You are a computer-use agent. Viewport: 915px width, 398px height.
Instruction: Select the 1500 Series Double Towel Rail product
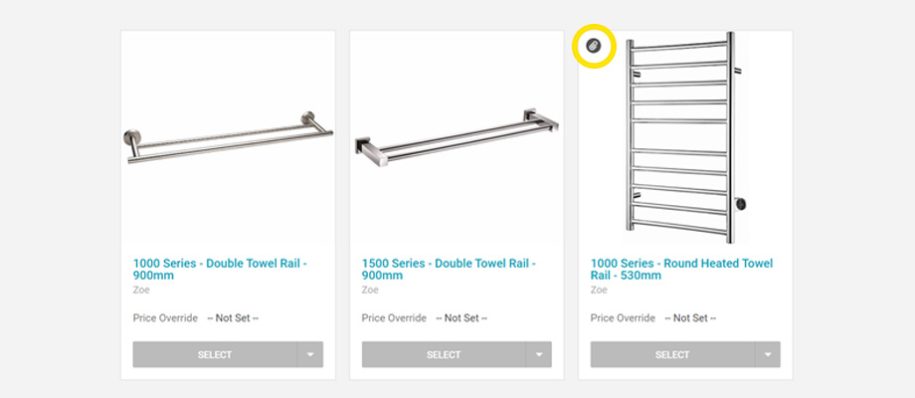[443, 354]
